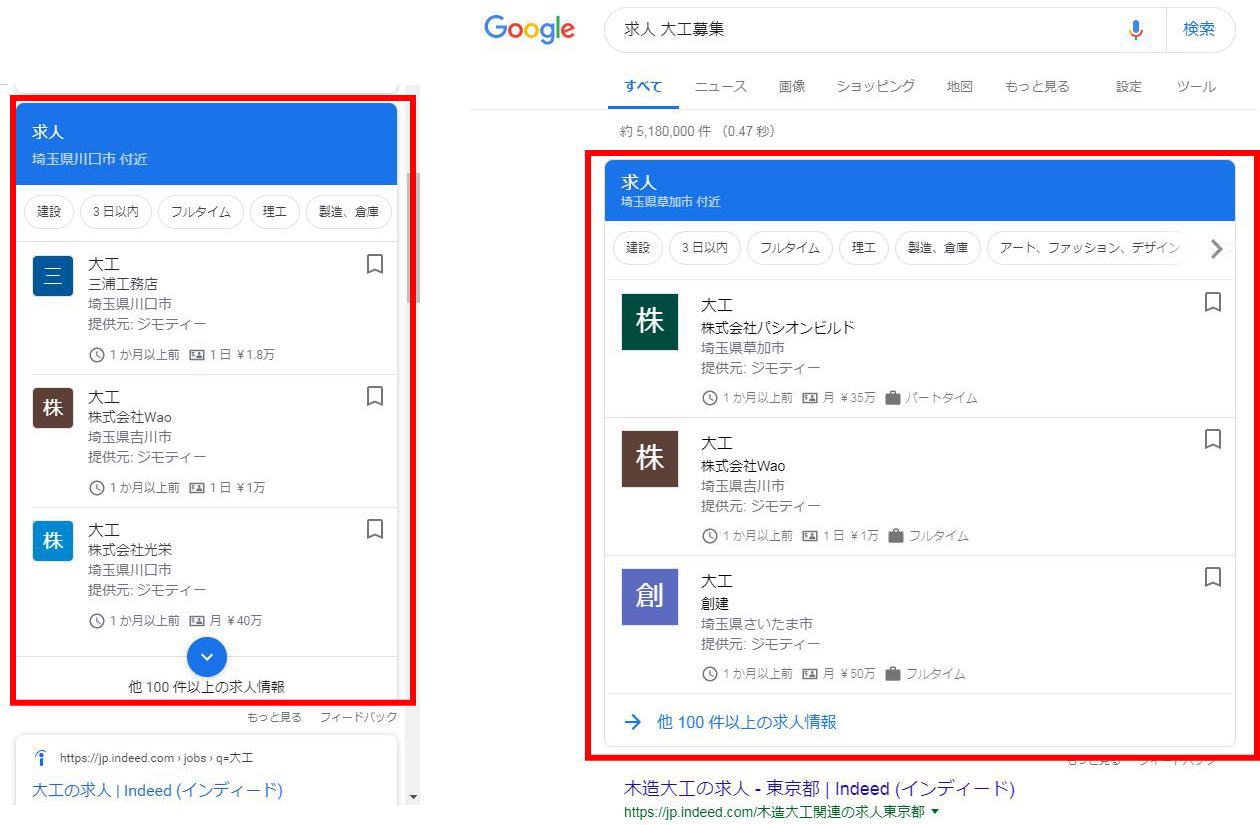Switch to the ニュース tab

point(721,87)
